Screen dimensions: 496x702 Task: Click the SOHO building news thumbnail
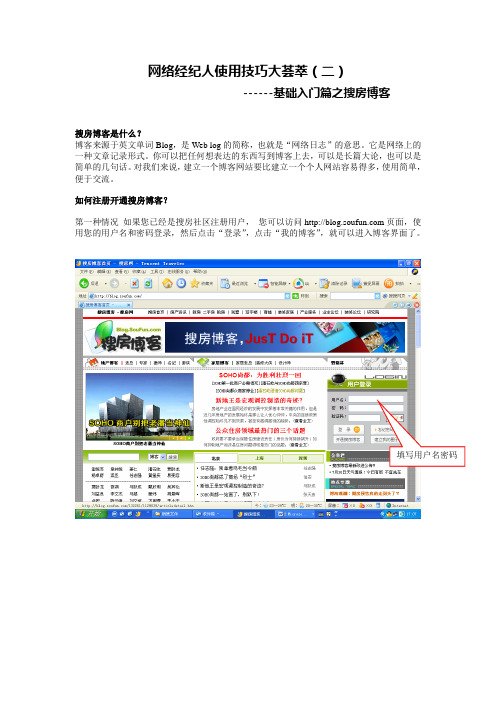140,407
